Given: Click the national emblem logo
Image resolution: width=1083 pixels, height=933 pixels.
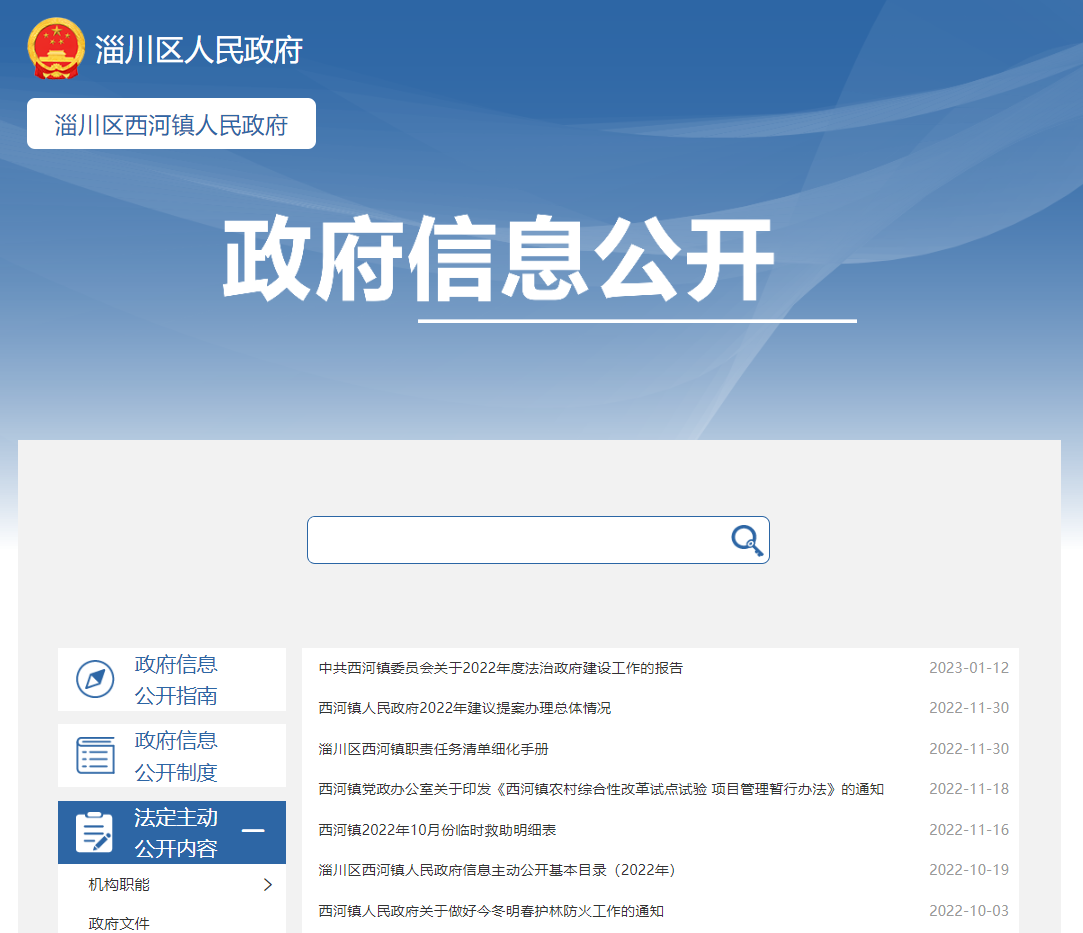Looking at the screenshot, I should point(57,49).
